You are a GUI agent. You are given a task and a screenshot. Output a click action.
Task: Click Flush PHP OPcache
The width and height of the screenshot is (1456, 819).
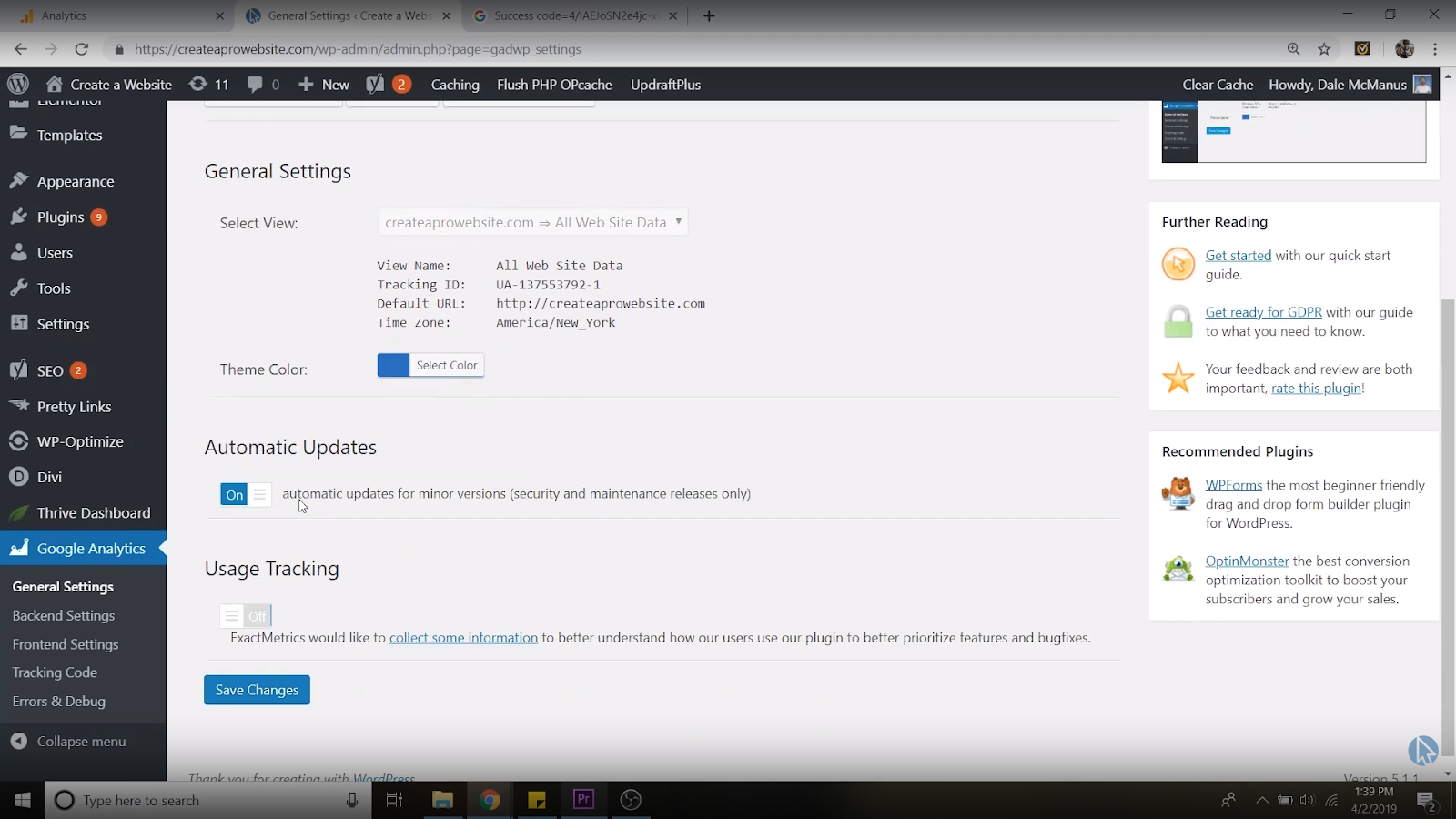click(554, 85)
